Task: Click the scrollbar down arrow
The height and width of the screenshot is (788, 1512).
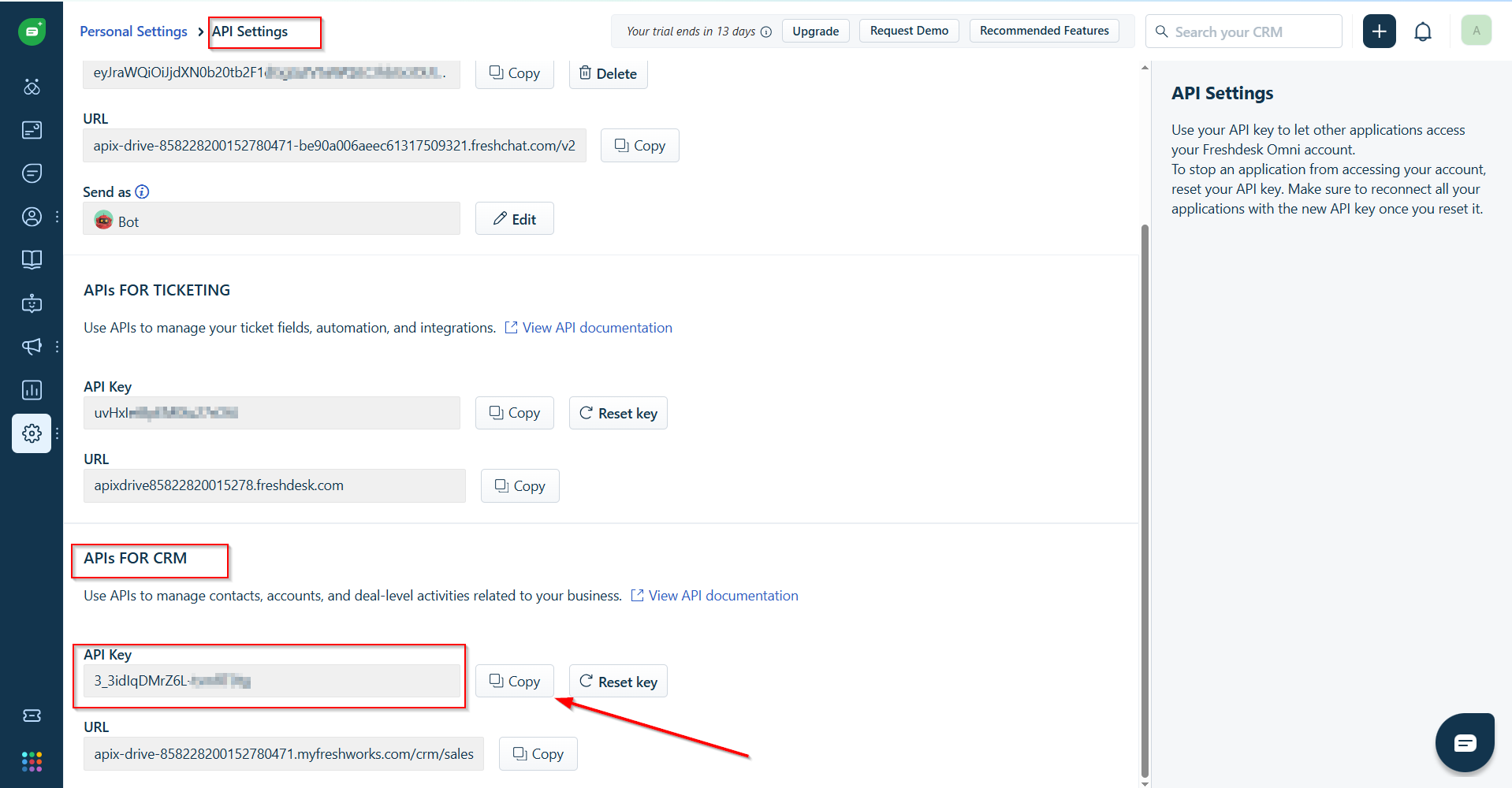Action: pos(1145,783)
